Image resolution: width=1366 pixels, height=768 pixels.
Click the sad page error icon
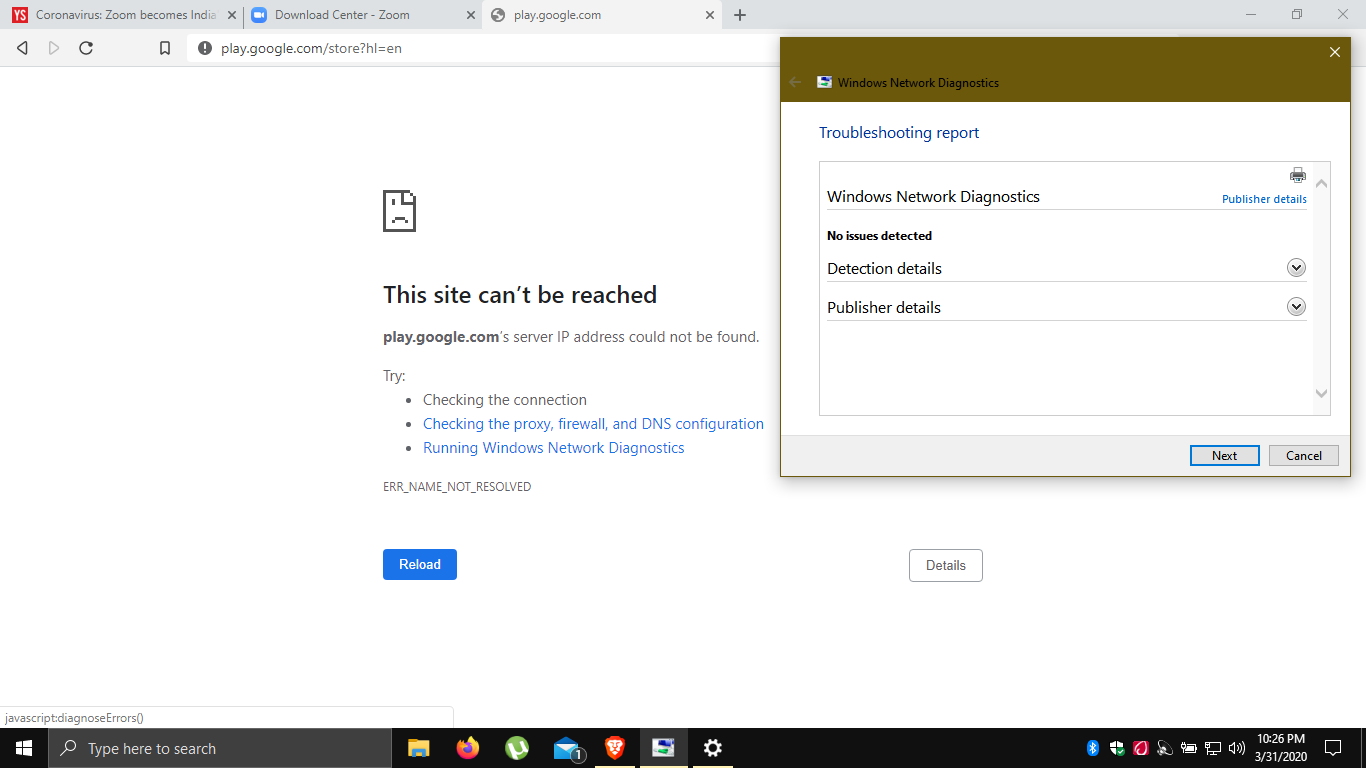(x=399, y=211)
